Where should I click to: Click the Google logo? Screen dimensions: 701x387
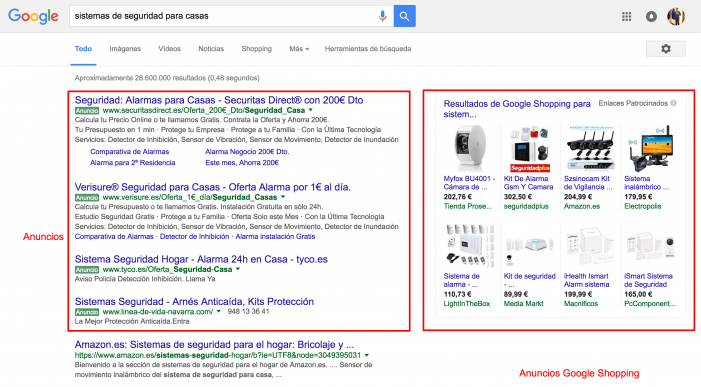coord(33,16)
